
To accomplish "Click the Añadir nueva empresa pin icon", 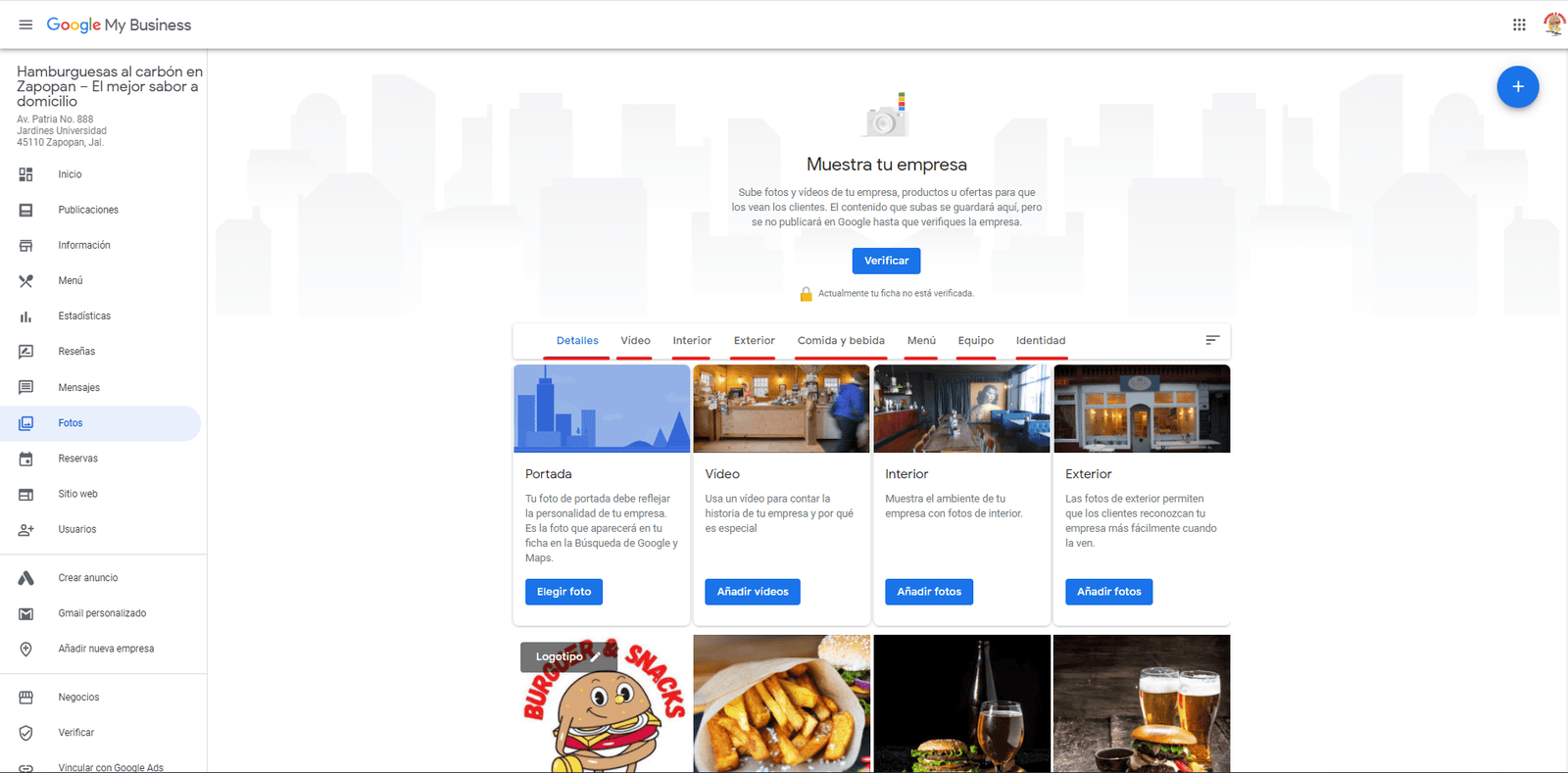I will tap(25, 649).
